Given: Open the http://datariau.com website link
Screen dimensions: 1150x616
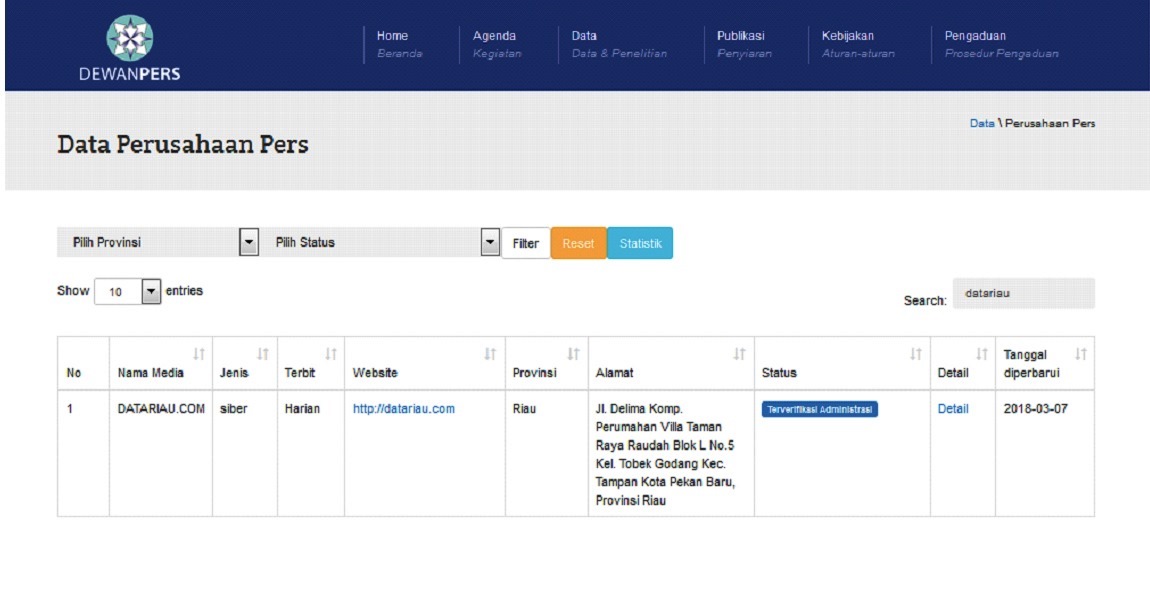Looking at the screenshot, I should (x=404, y=408).
